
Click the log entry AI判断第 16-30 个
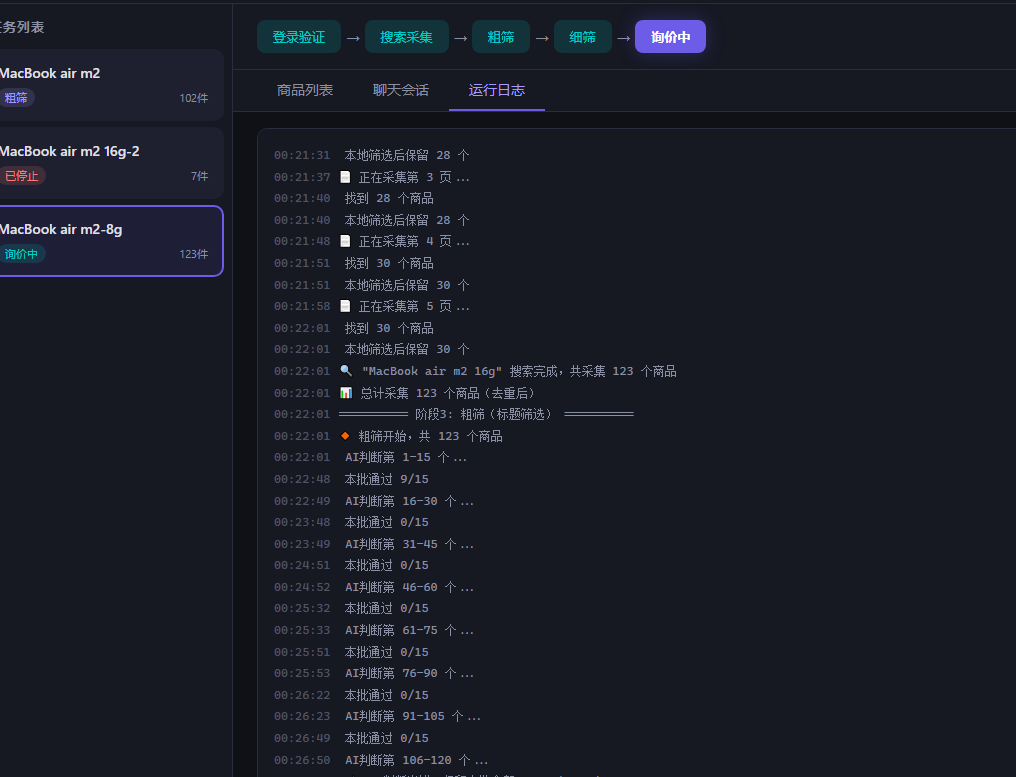pyautogui.click(x=409, y=501)
